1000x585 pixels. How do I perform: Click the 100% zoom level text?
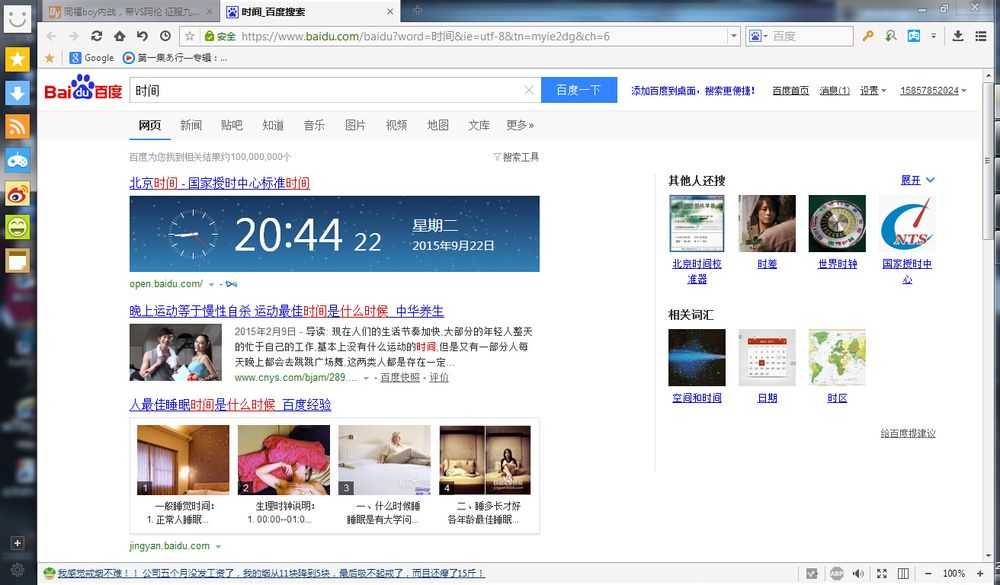(x=953, y=574)
